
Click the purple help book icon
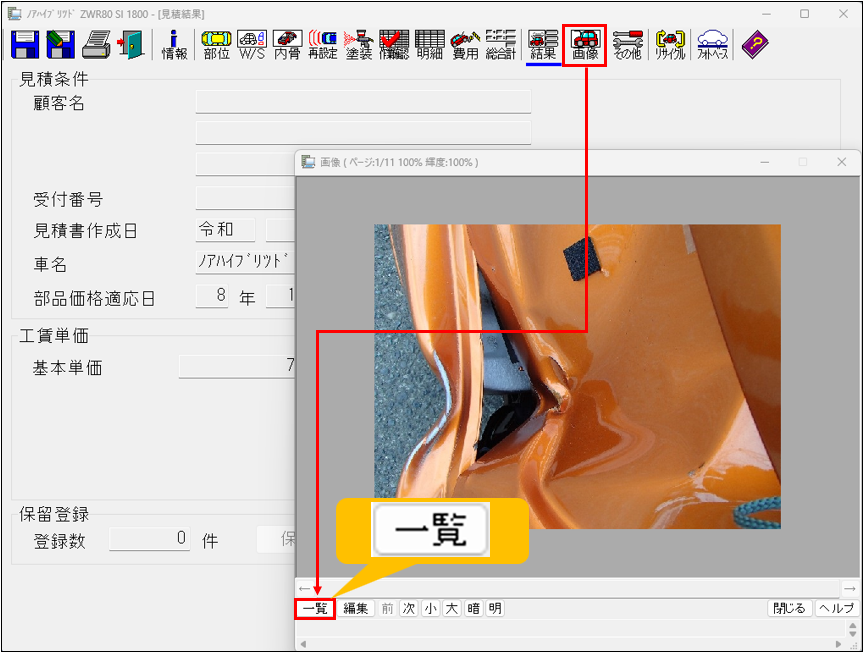coord(755,44)
